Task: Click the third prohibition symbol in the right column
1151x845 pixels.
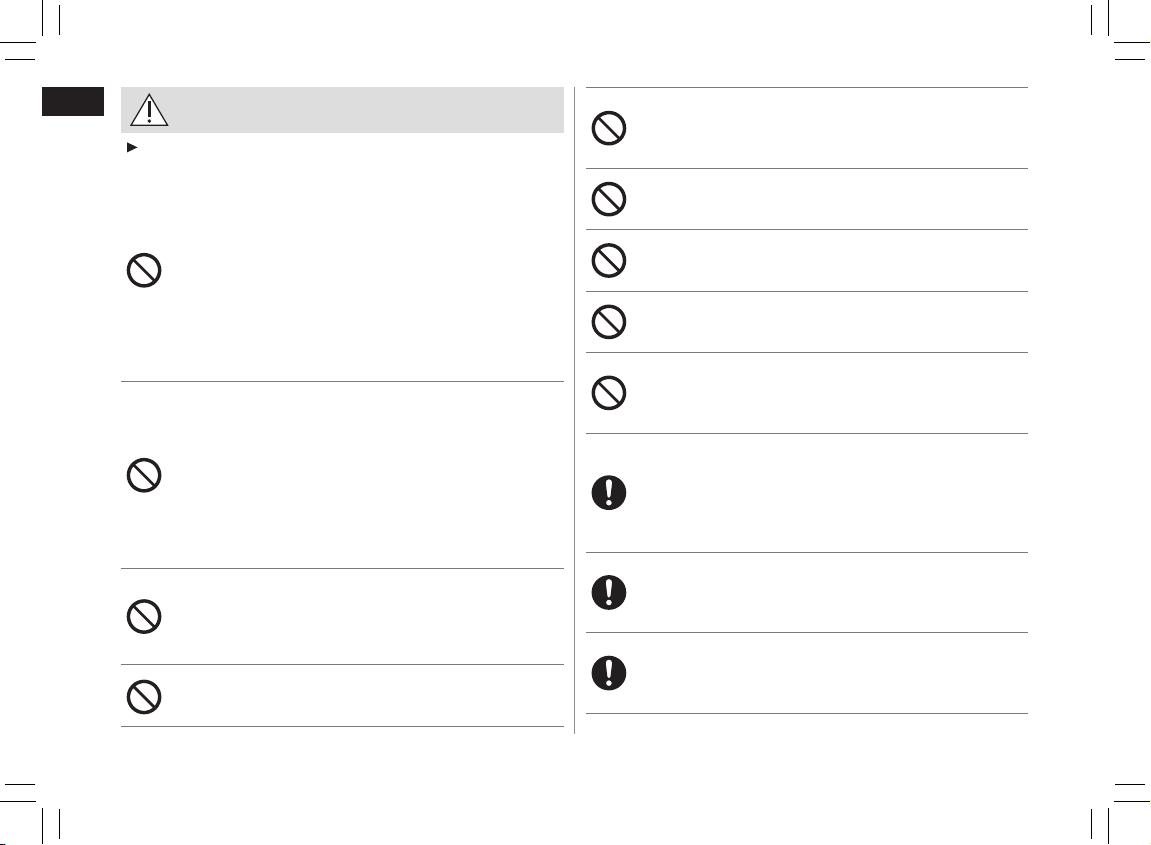Action: click(610, 260)
